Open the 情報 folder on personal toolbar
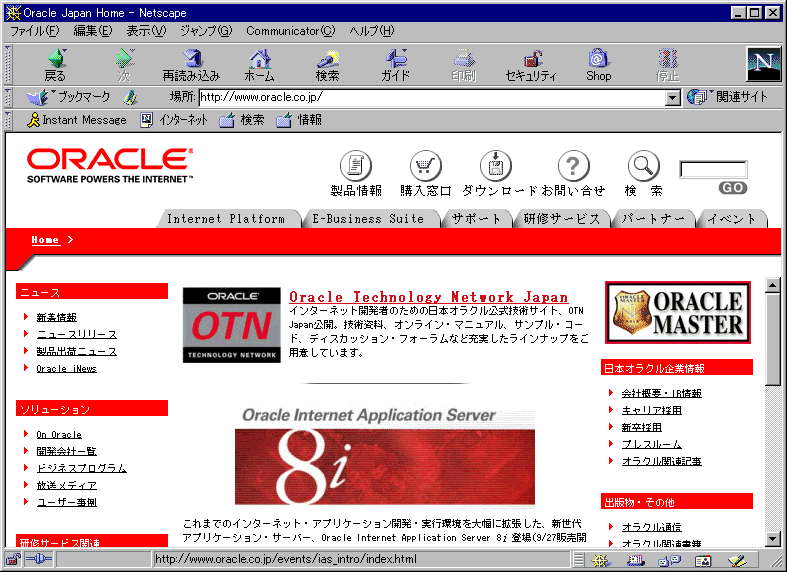787x572 pixels. coord(299,120)
